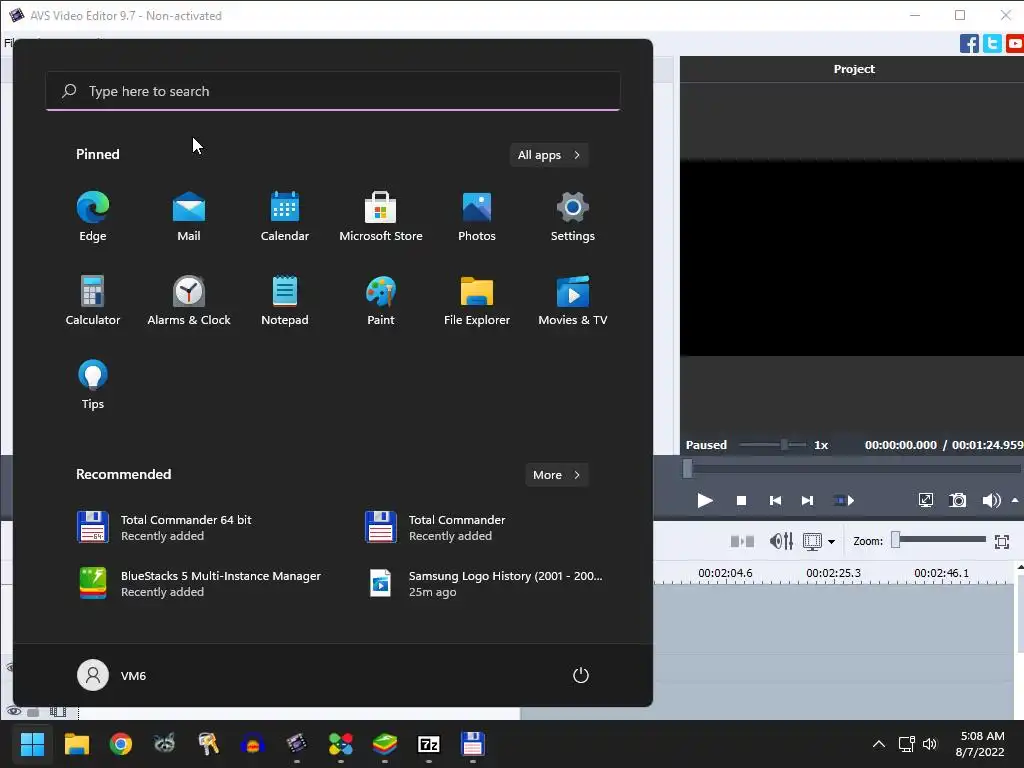1024x768 pixels.
Task: Jump to next frame in AVS preview
Action: click(x=807, y=501)
